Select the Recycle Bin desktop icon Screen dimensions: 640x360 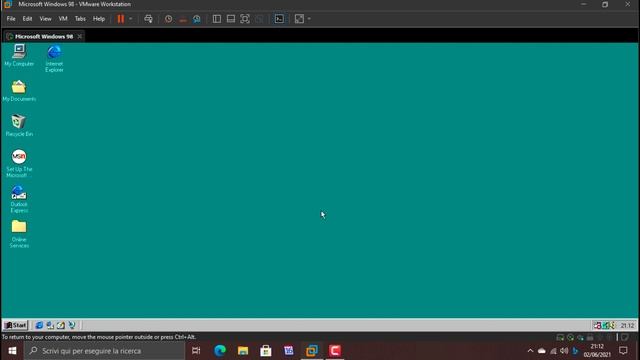(19, 126)
